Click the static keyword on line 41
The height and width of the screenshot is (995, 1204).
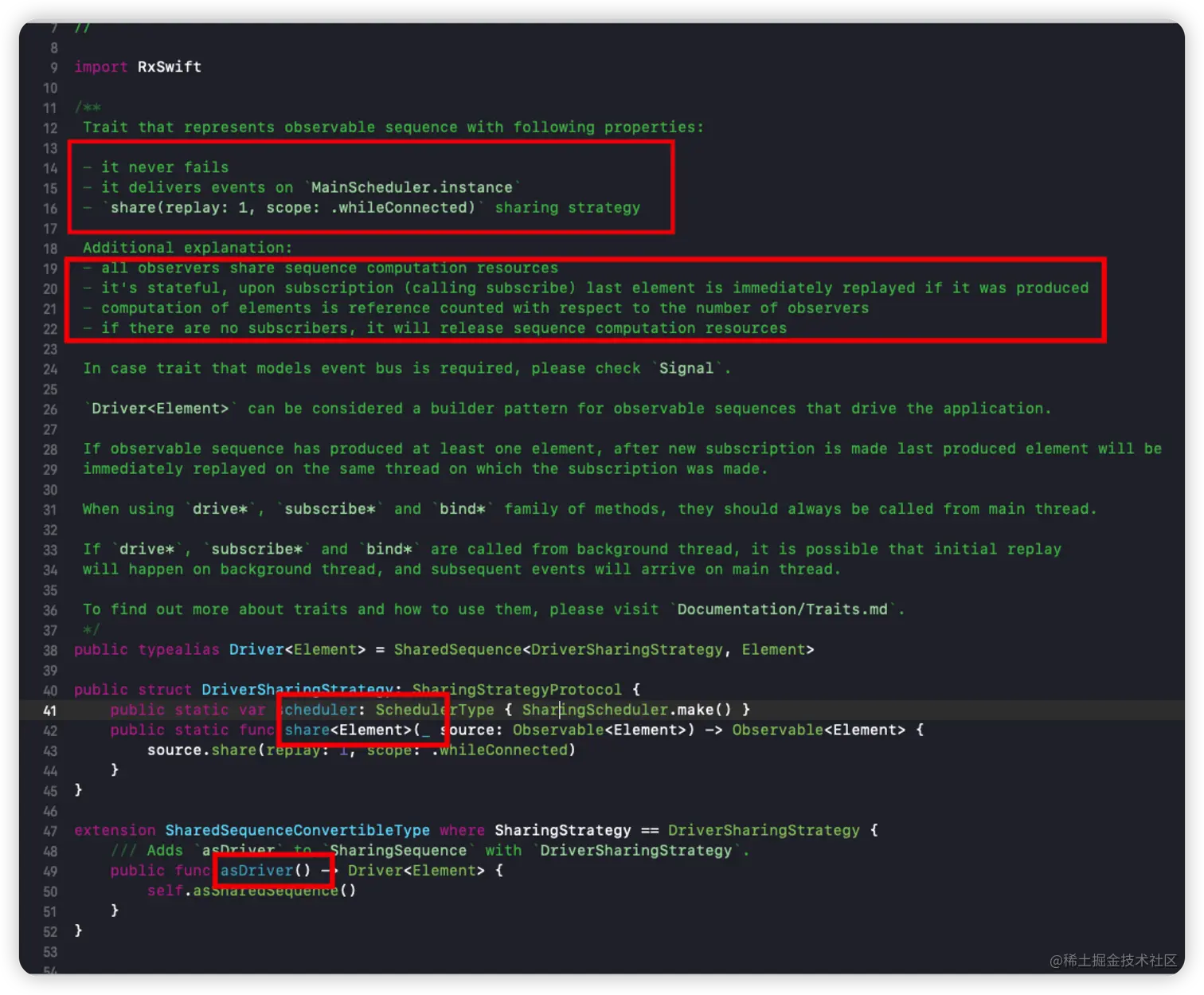pyautogui.click(x=201, y=710)
